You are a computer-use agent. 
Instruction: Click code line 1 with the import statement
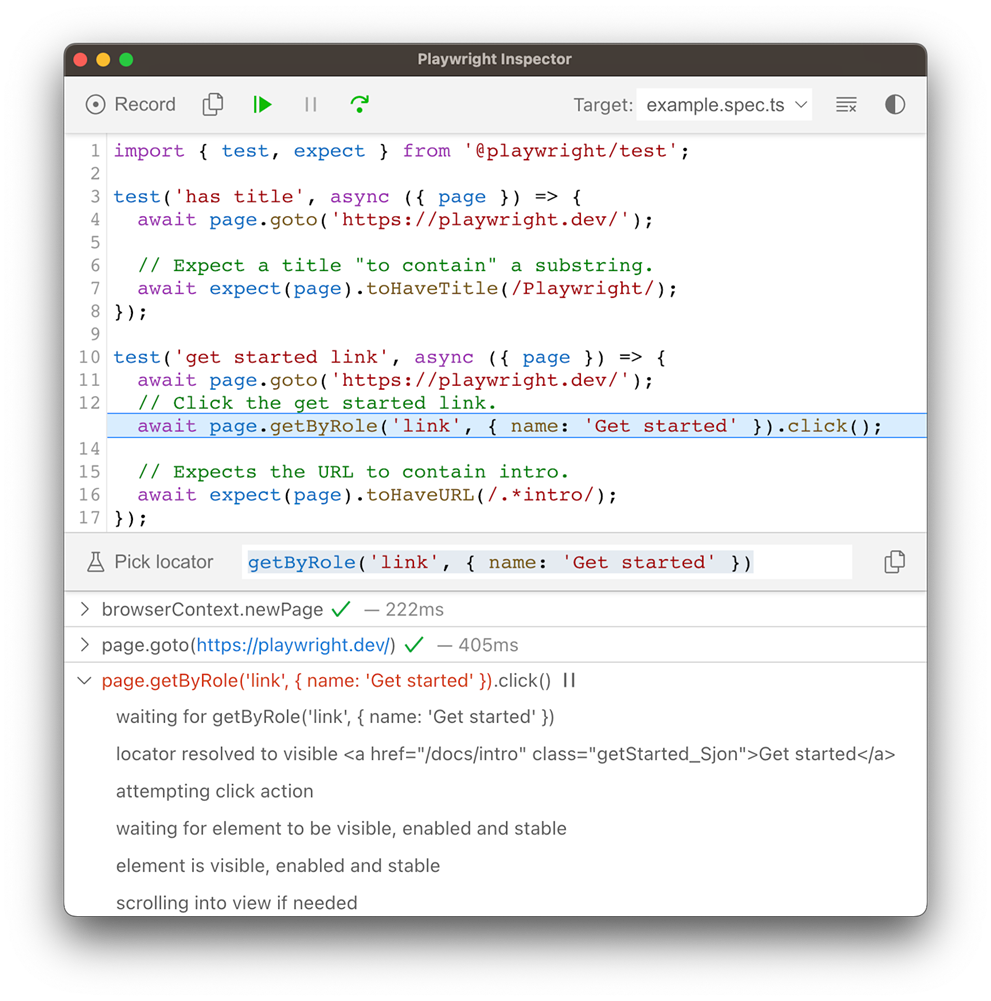(402, 151)
